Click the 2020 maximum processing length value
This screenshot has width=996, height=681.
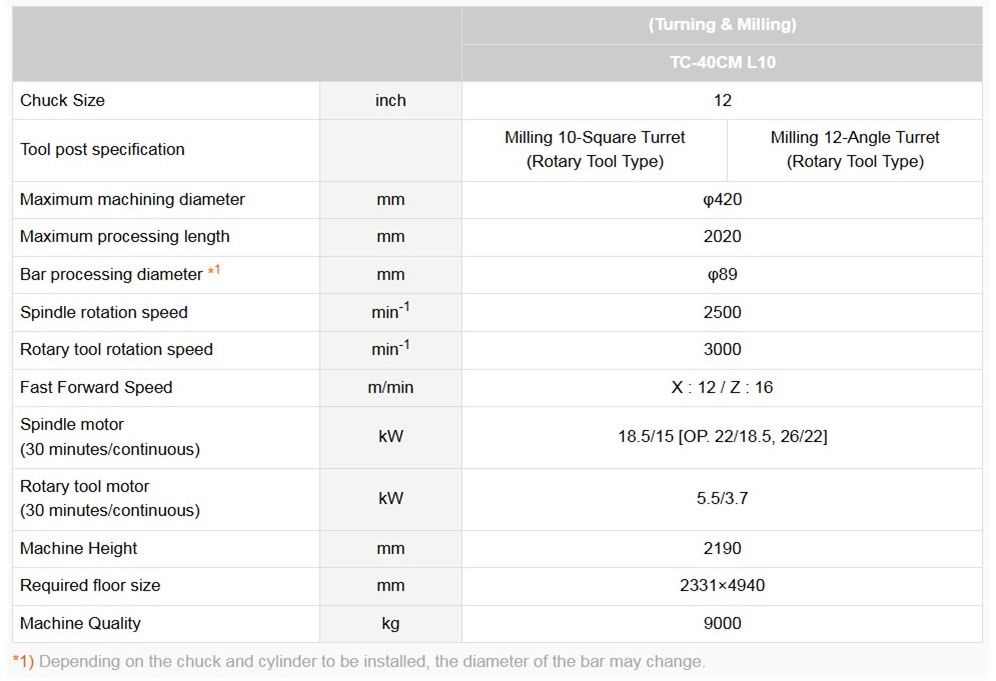point(722,236)
